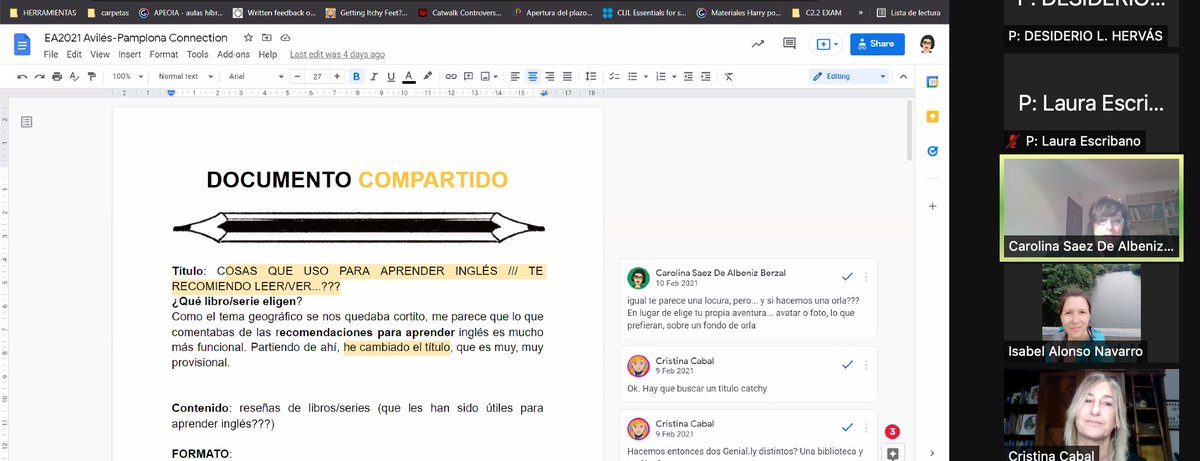Star the EA2021 Avilés-Pamplona Connection document
This screenshot has height=461, width=1200.
pyautogui.click(x=249, y=37)
